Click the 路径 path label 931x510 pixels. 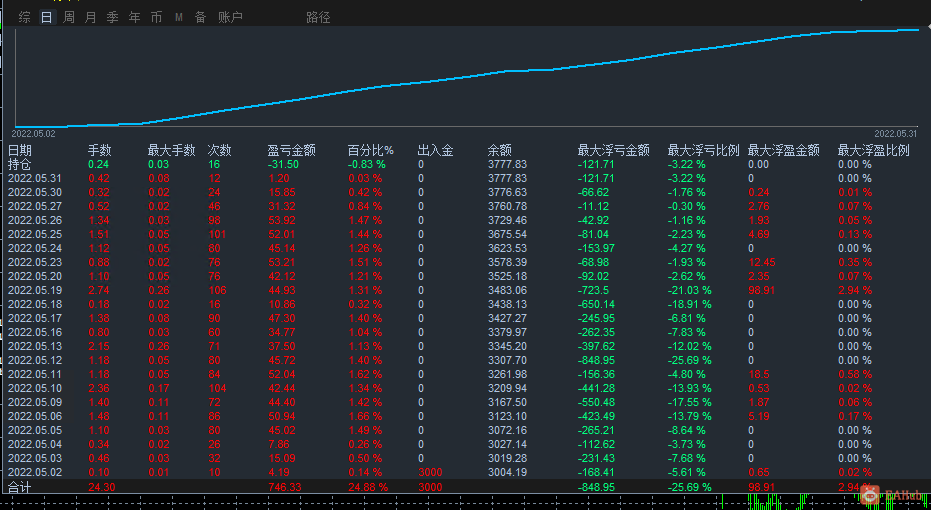(x=318, y=17)
